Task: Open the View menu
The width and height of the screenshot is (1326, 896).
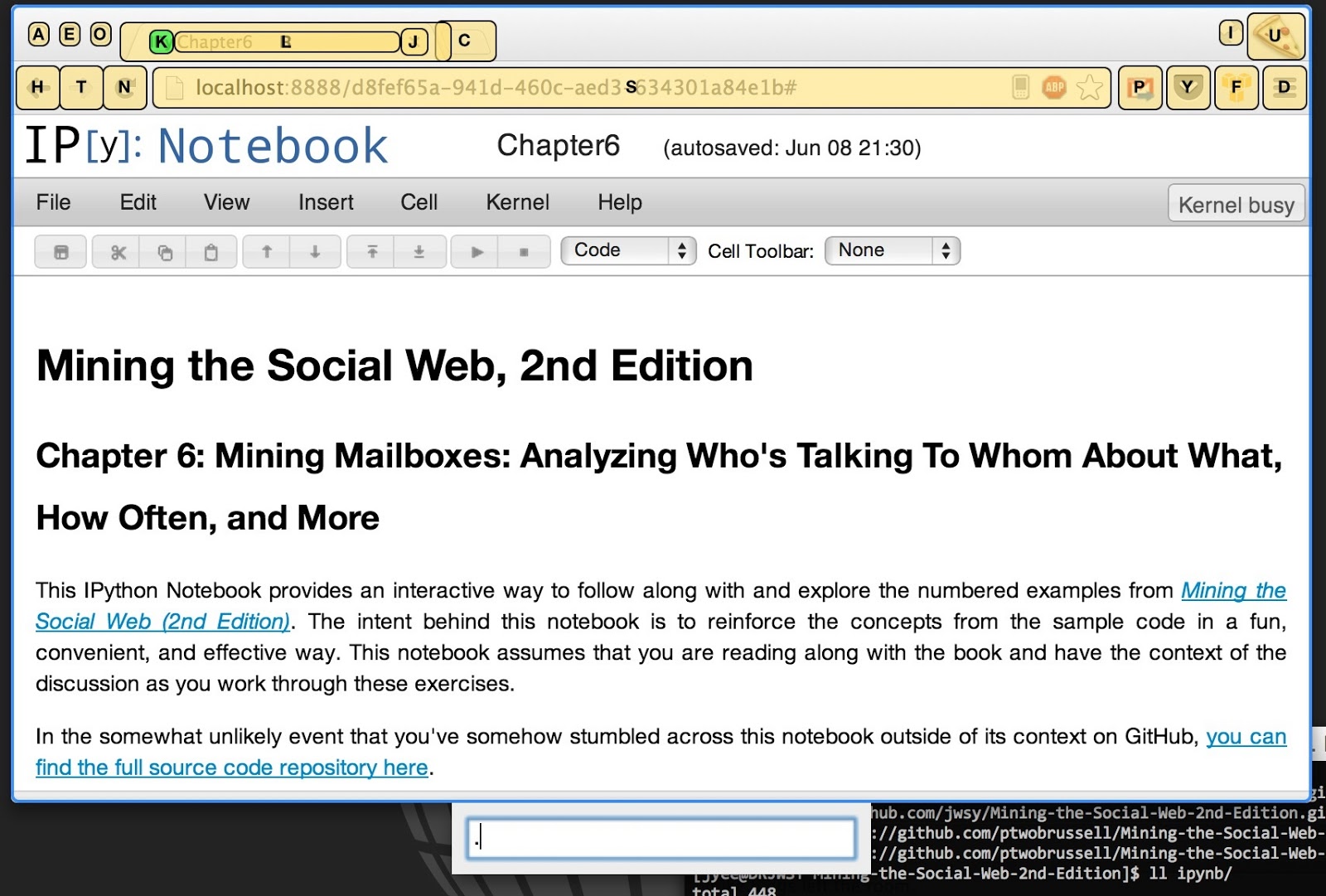Action: pos(227,202)
